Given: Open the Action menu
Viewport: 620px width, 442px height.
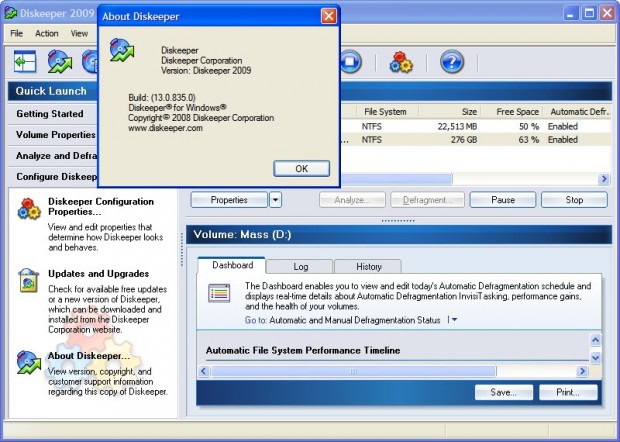Looking at the screenshot, I should (x=47, y=34).
